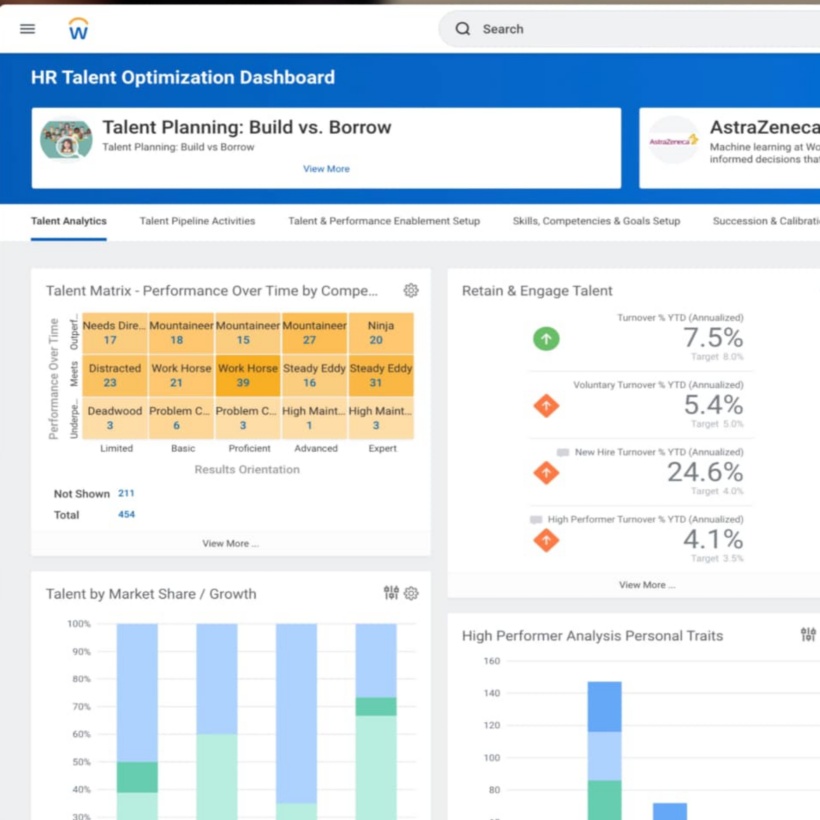
Task: Click the magnifier icon in search bar
Action: pyautogui.click(x=463, y=29)
